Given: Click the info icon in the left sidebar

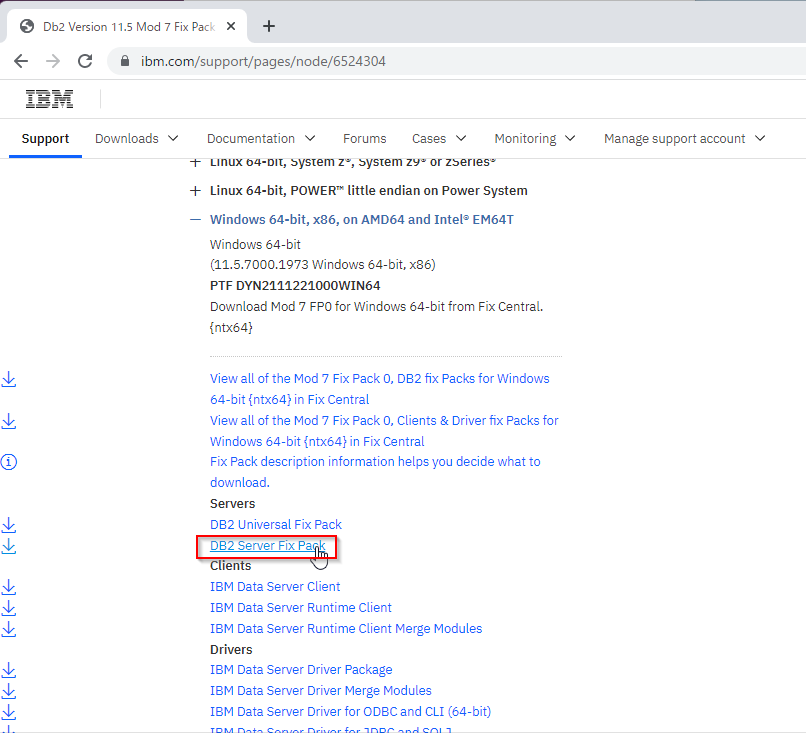Looking at the screenshot, I should coord(9,462).
